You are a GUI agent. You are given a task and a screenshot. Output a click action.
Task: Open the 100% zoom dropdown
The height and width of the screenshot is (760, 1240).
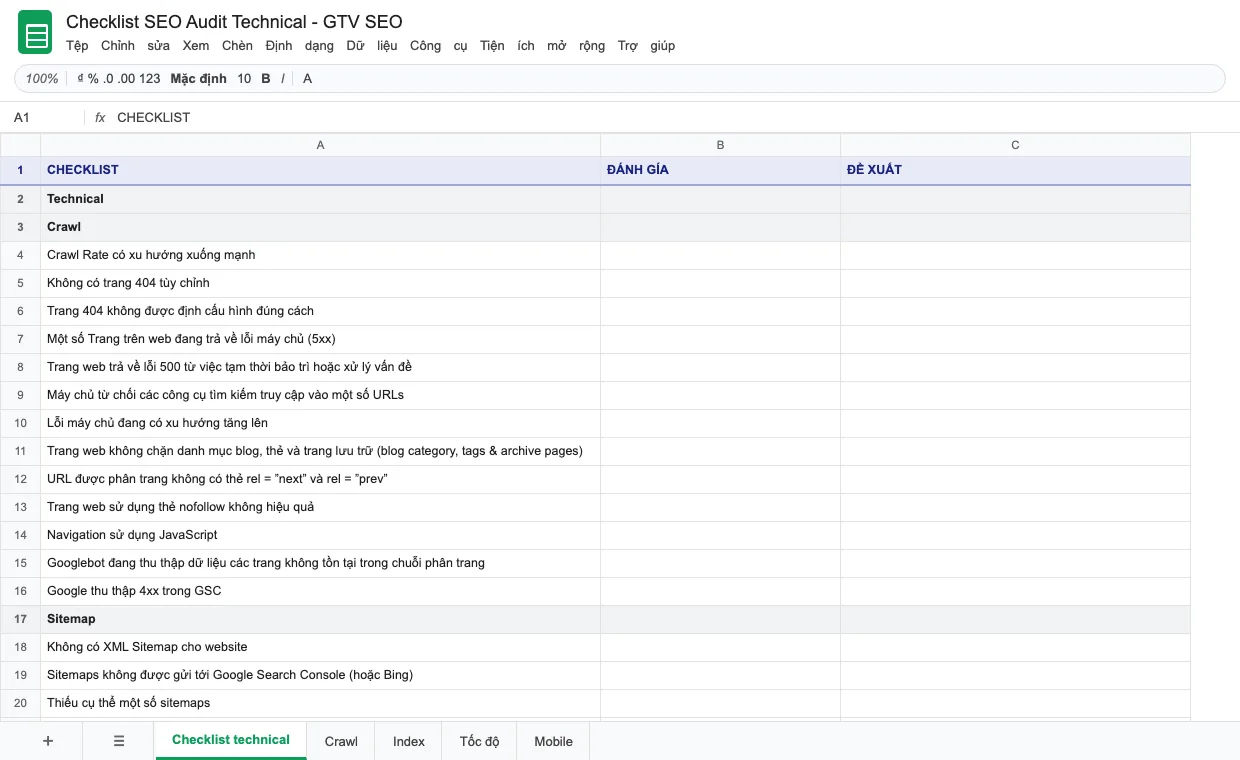[42, 79]
